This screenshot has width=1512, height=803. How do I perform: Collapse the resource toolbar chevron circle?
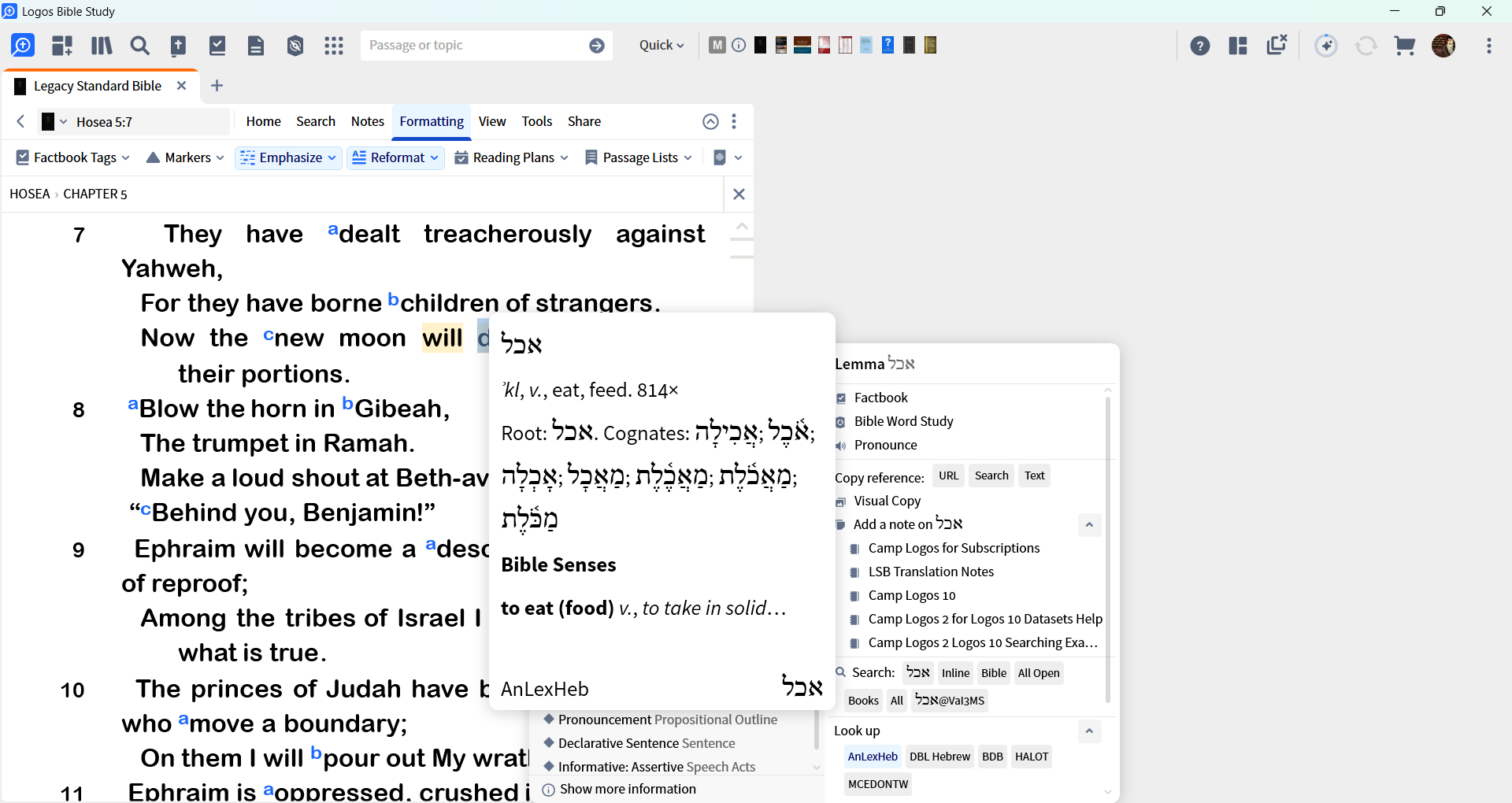710,121
